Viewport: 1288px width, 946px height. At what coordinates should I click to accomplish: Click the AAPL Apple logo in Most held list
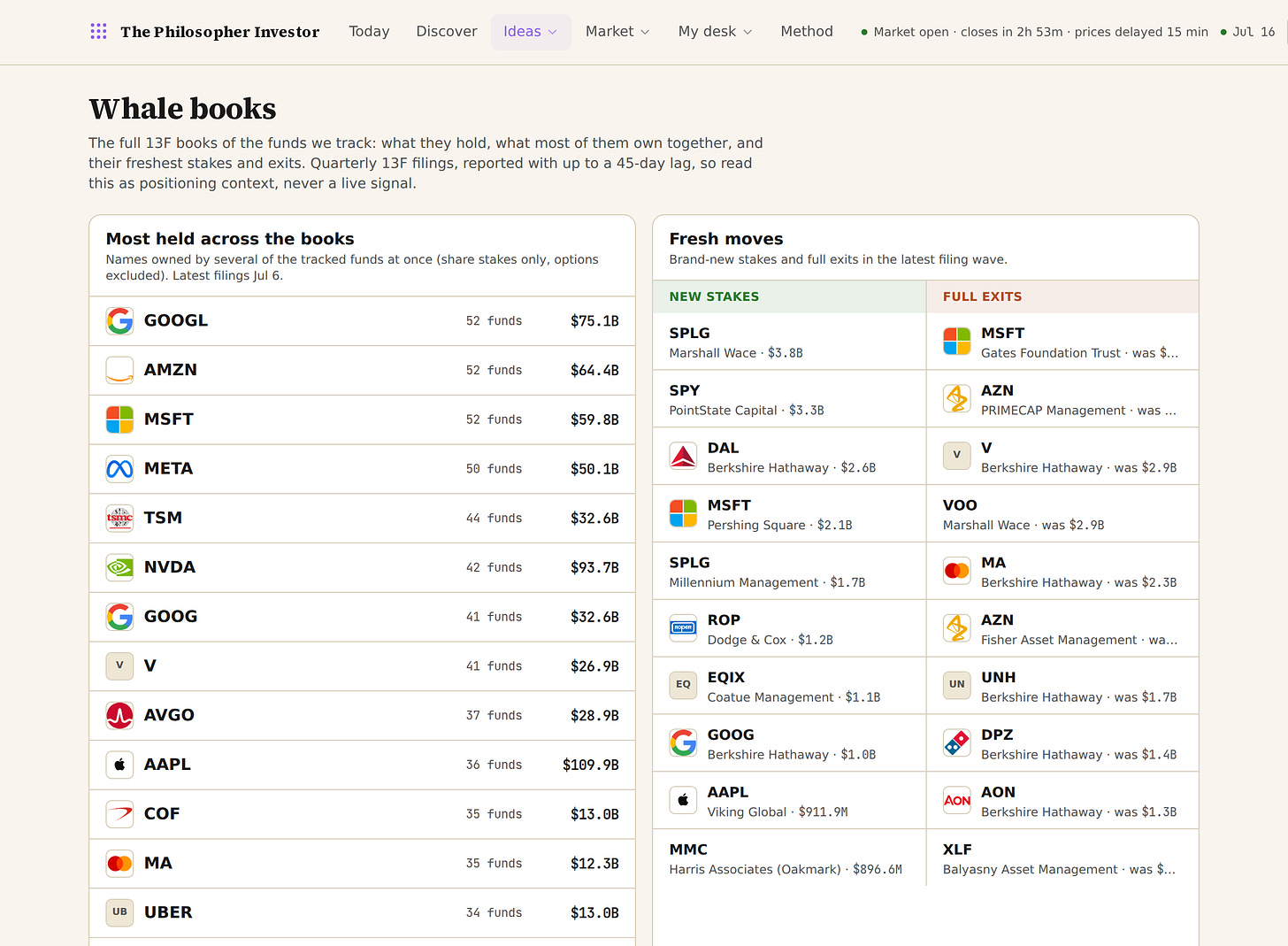pyautogui.click(x=119, y=765)
